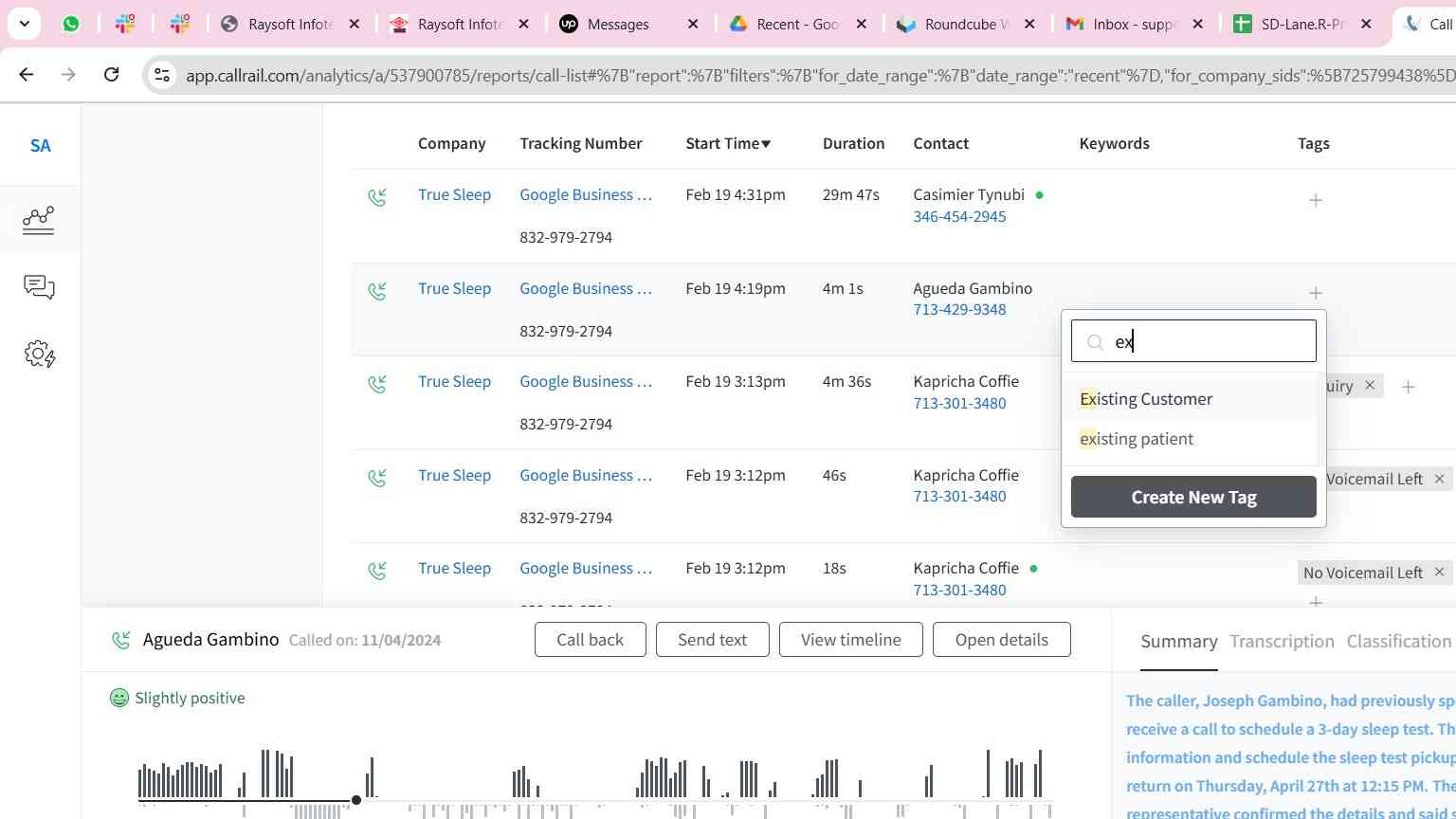1456x819 pixels.
Task: Click the Tags column header
Action: coord(1313,143)
